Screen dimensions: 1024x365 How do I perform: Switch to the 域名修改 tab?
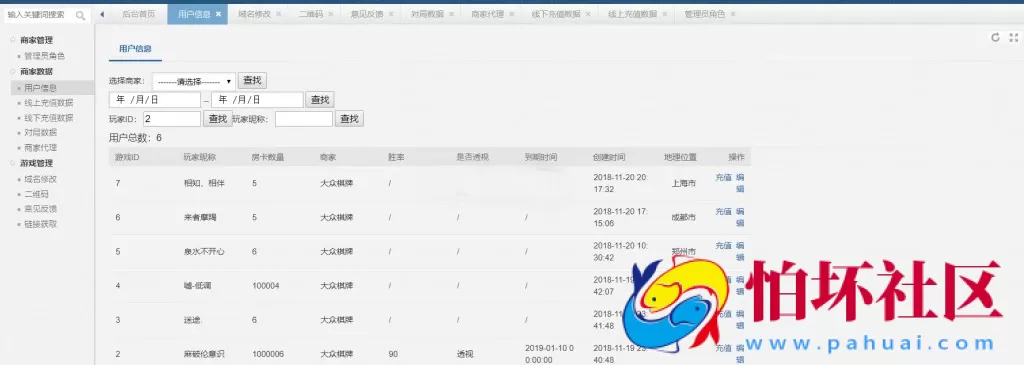(x=254, y=14)
